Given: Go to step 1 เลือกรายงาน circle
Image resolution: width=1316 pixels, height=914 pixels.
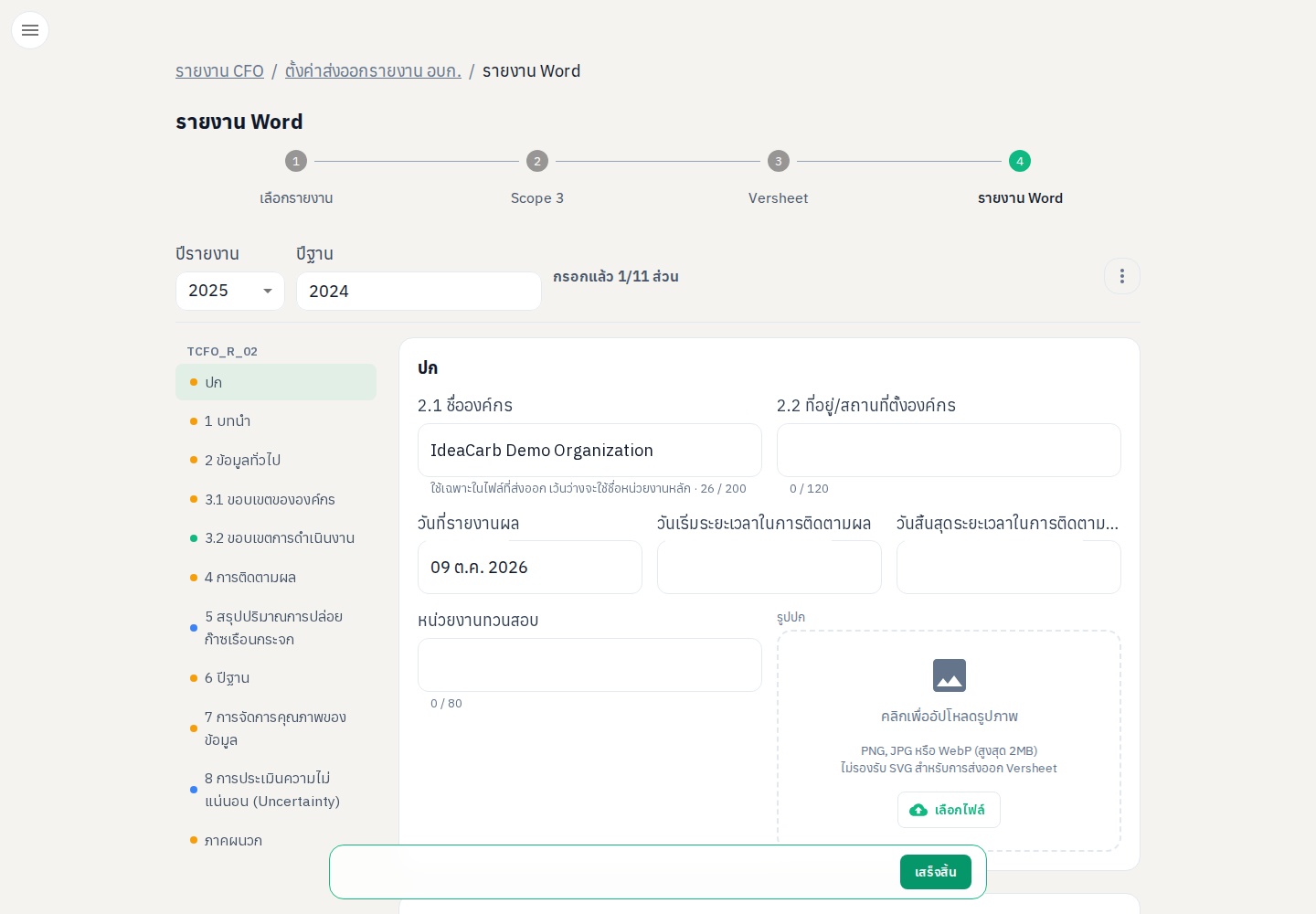Looking at the screenshot, I should click(x=296, y=161).
